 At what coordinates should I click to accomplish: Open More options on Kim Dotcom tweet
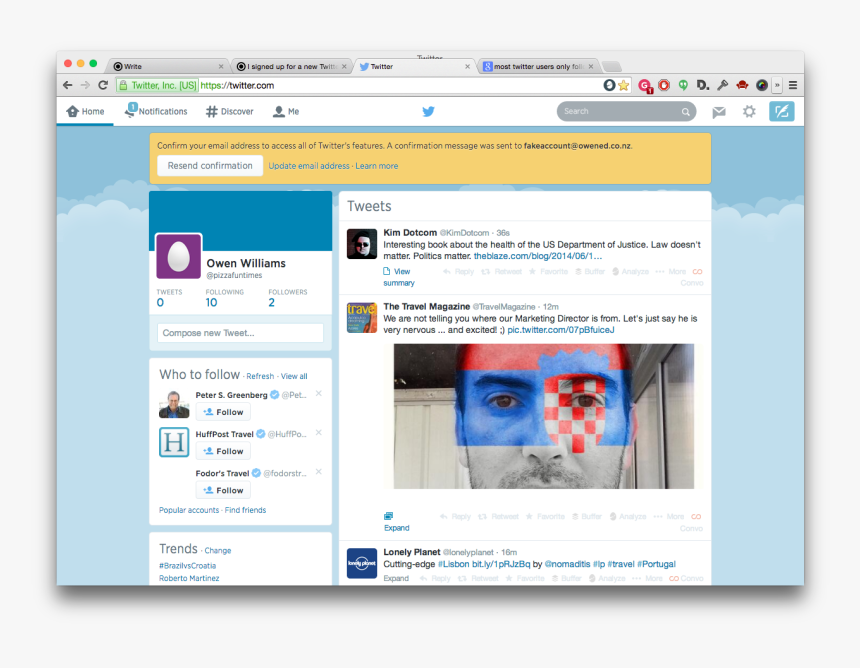click(671, 271)
